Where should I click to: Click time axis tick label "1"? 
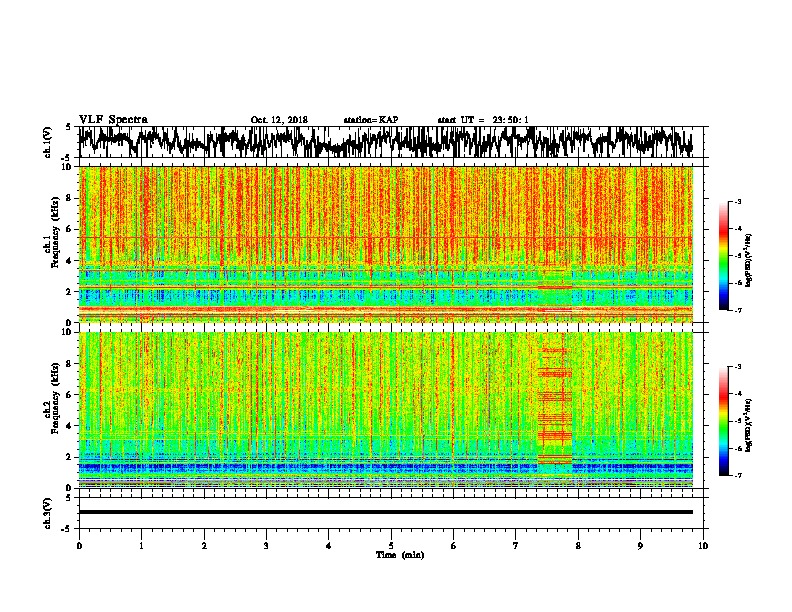click(x=141, y=546)
